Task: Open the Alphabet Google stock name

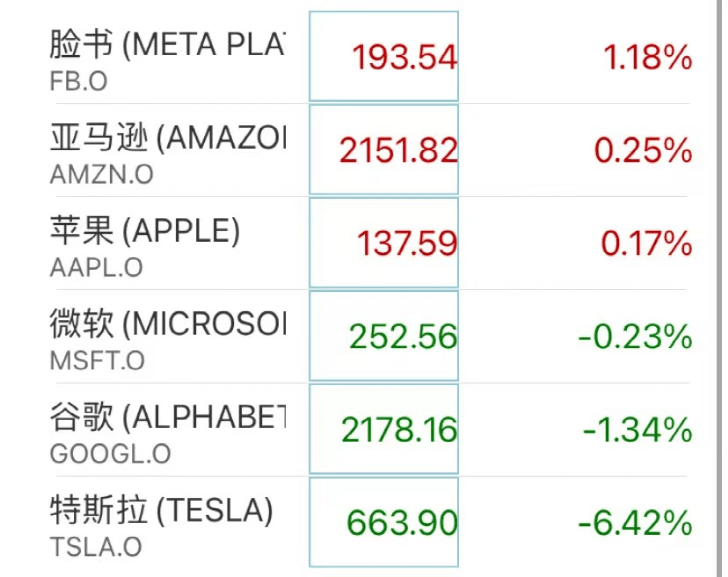Action: coord(168,417)
